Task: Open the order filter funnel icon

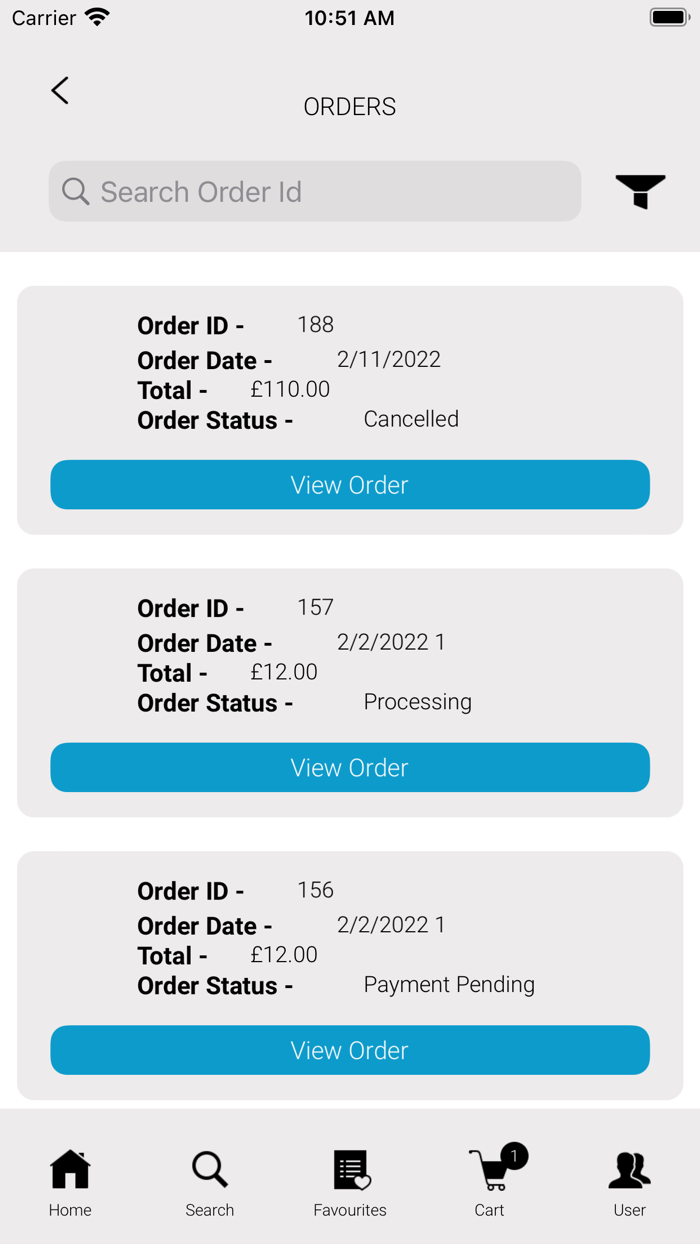Action: click(640, 191)
